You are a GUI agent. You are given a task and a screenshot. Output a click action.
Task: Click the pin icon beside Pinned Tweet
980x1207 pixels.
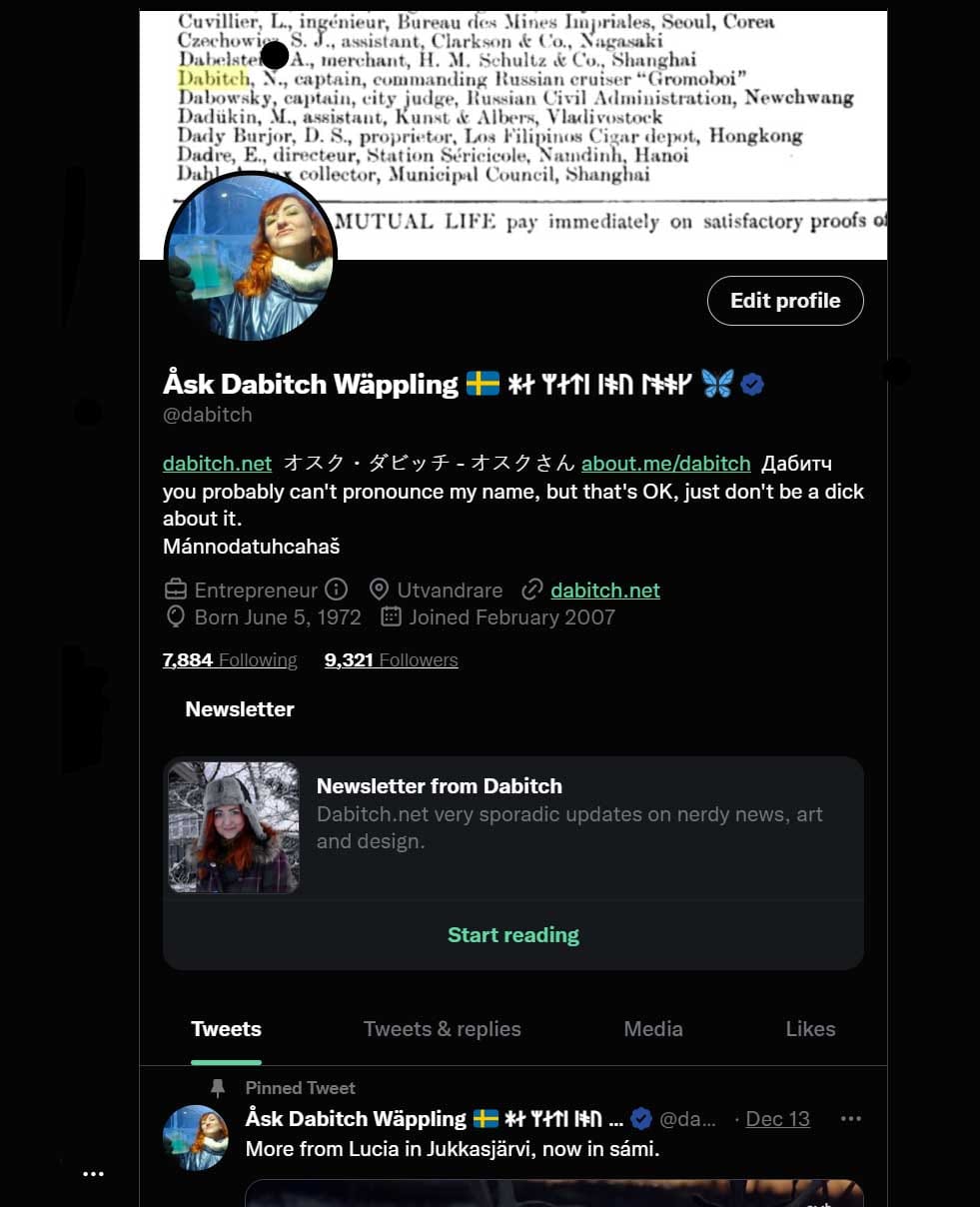pos(218,1088)
